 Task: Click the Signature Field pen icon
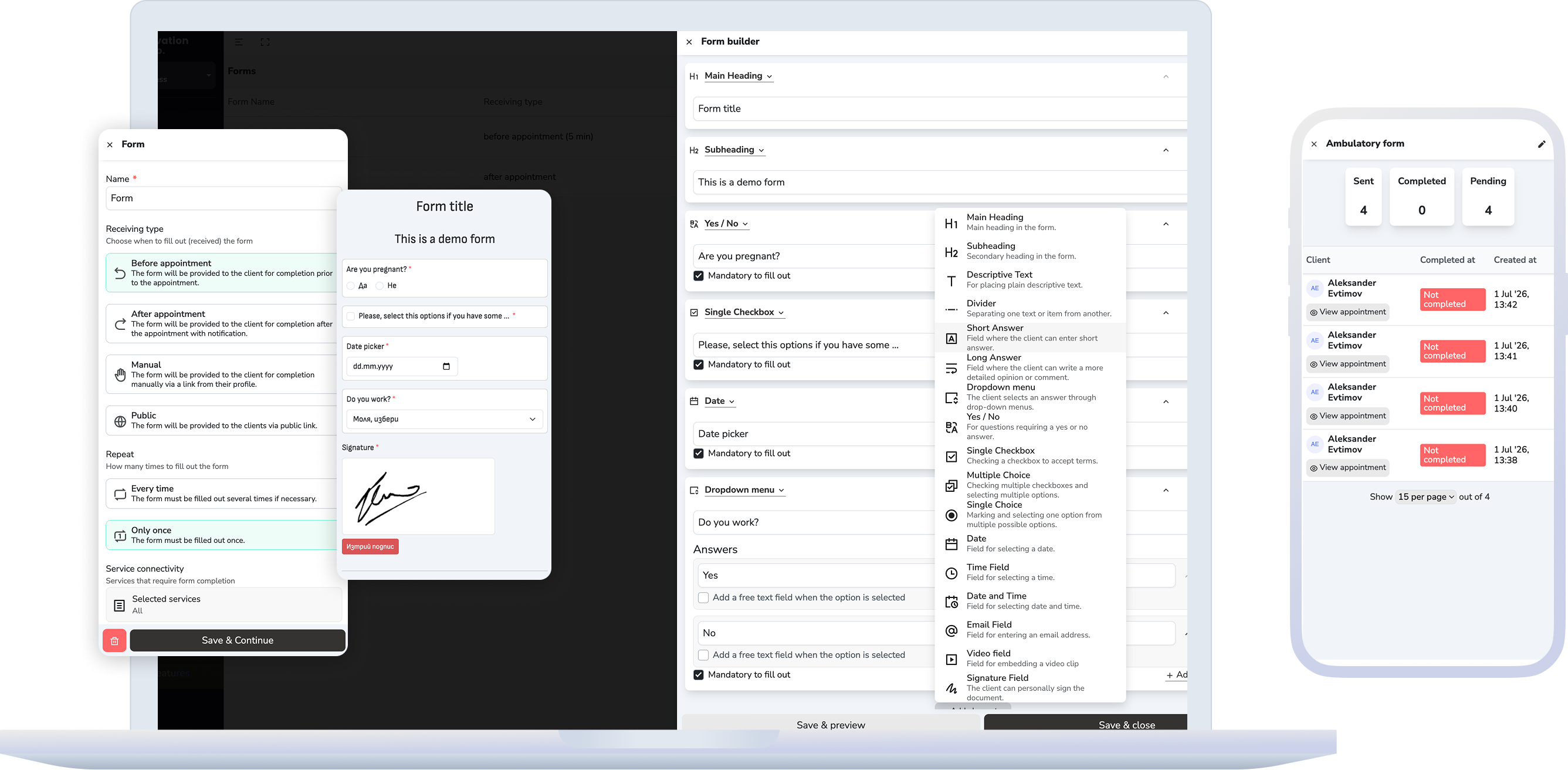951,688
